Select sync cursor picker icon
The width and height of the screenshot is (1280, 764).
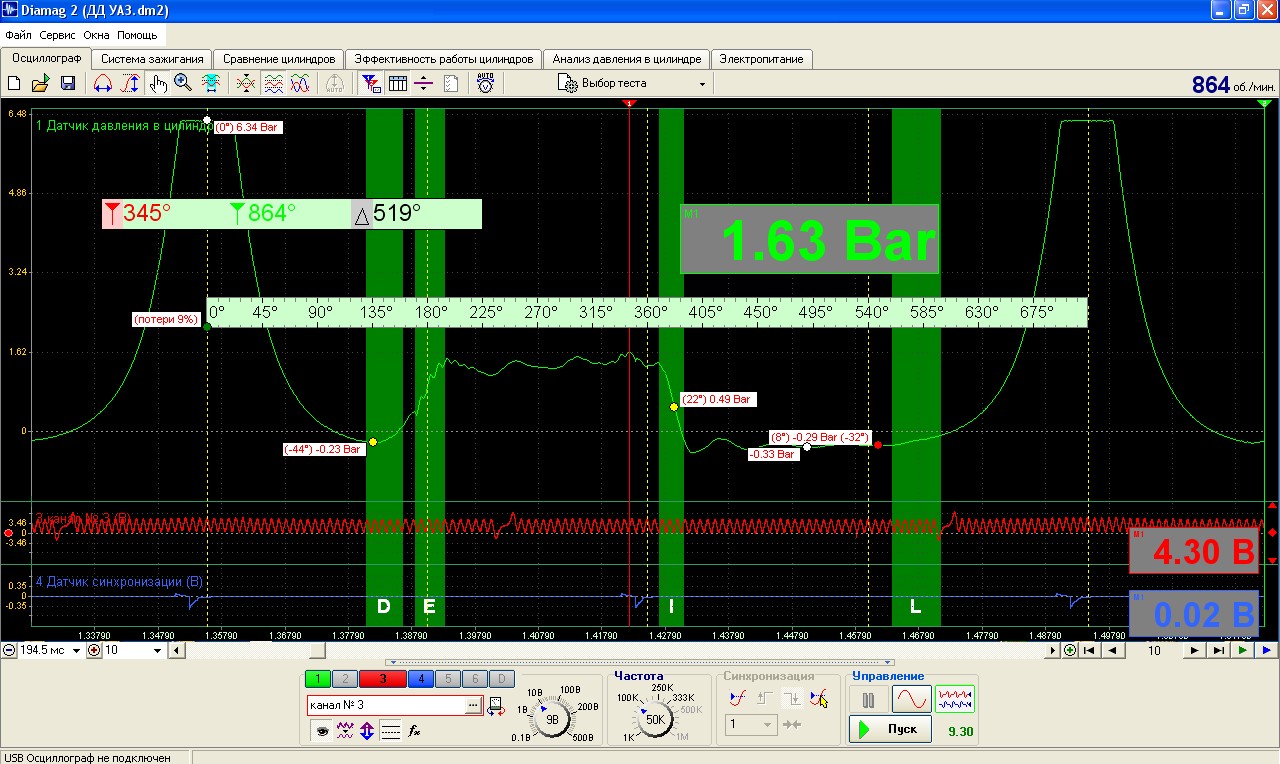(x=819, y=699)
